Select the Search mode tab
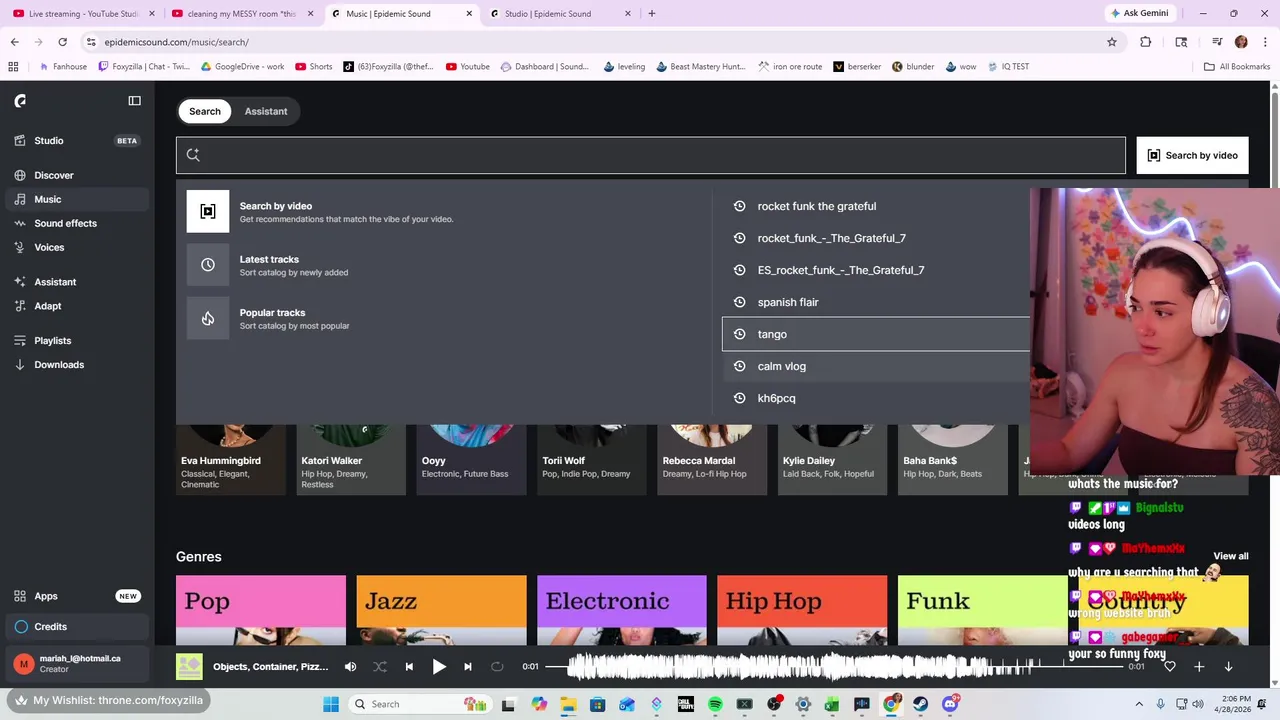Screen dimensions: 1280x720 pyautogui.click(x=205, y=111)
